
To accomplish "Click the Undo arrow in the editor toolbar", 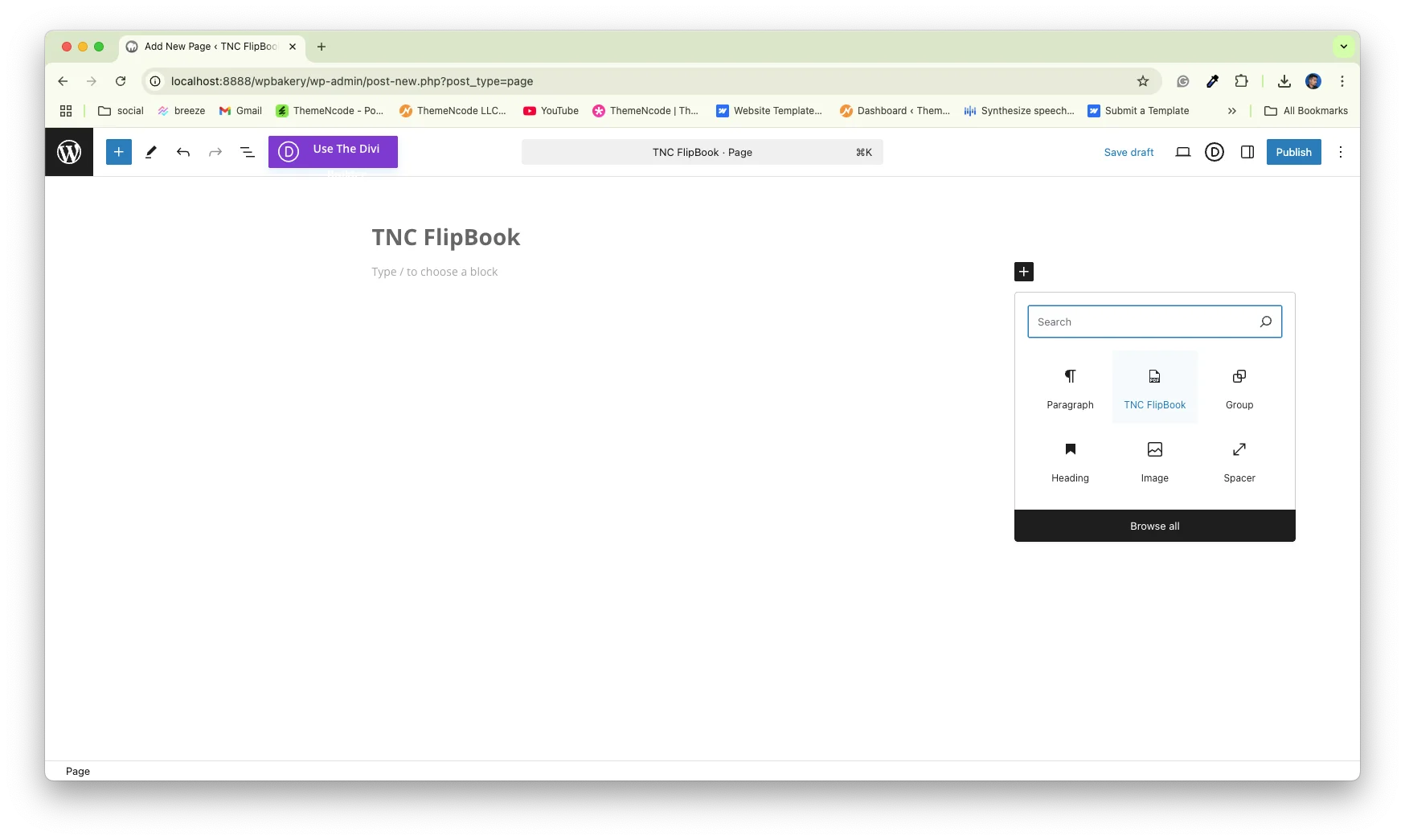I will point(183,152).
